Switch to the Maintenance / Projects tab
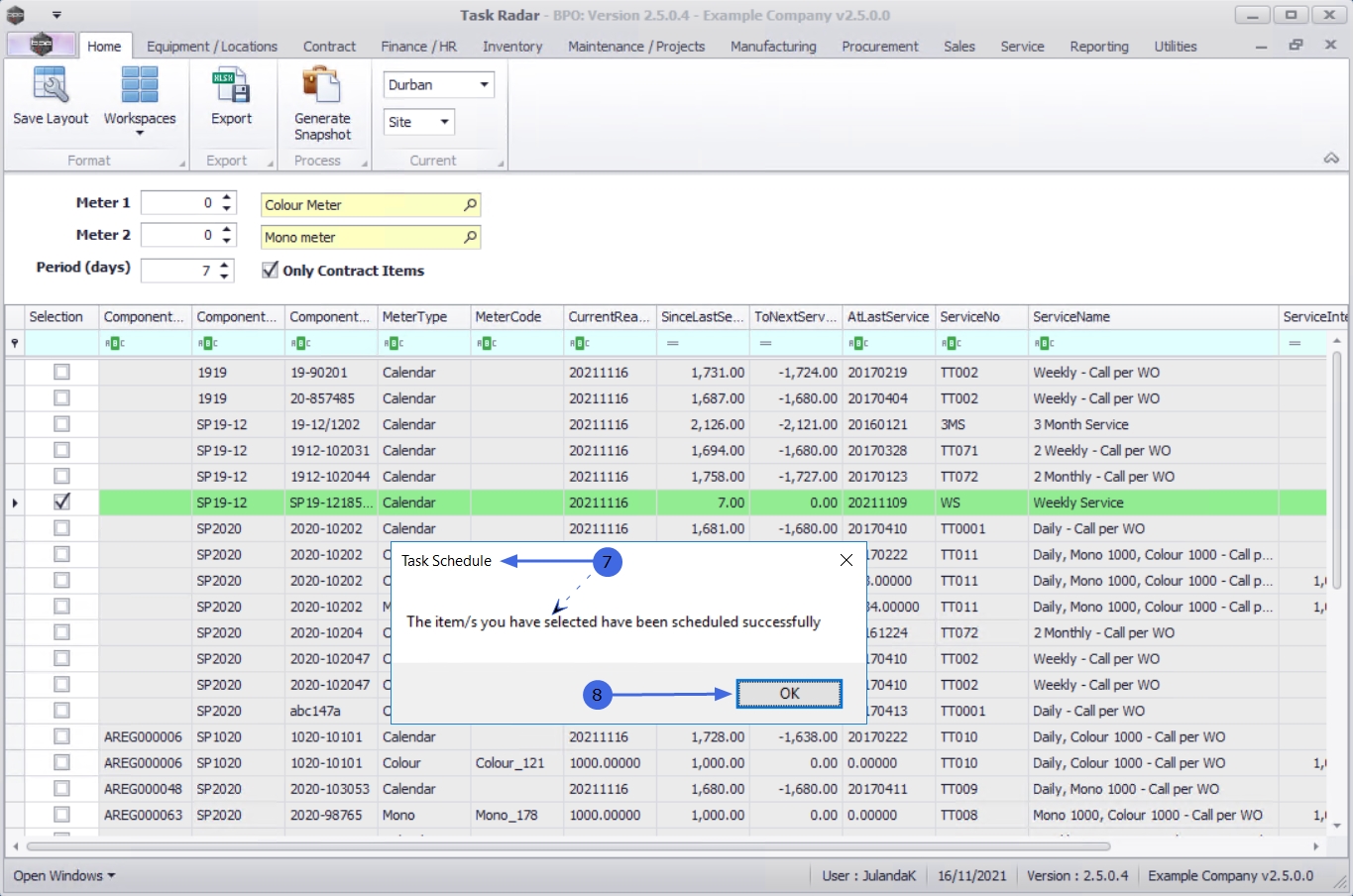The width and height of the screenshot is (1353, 896). (635, 47)
